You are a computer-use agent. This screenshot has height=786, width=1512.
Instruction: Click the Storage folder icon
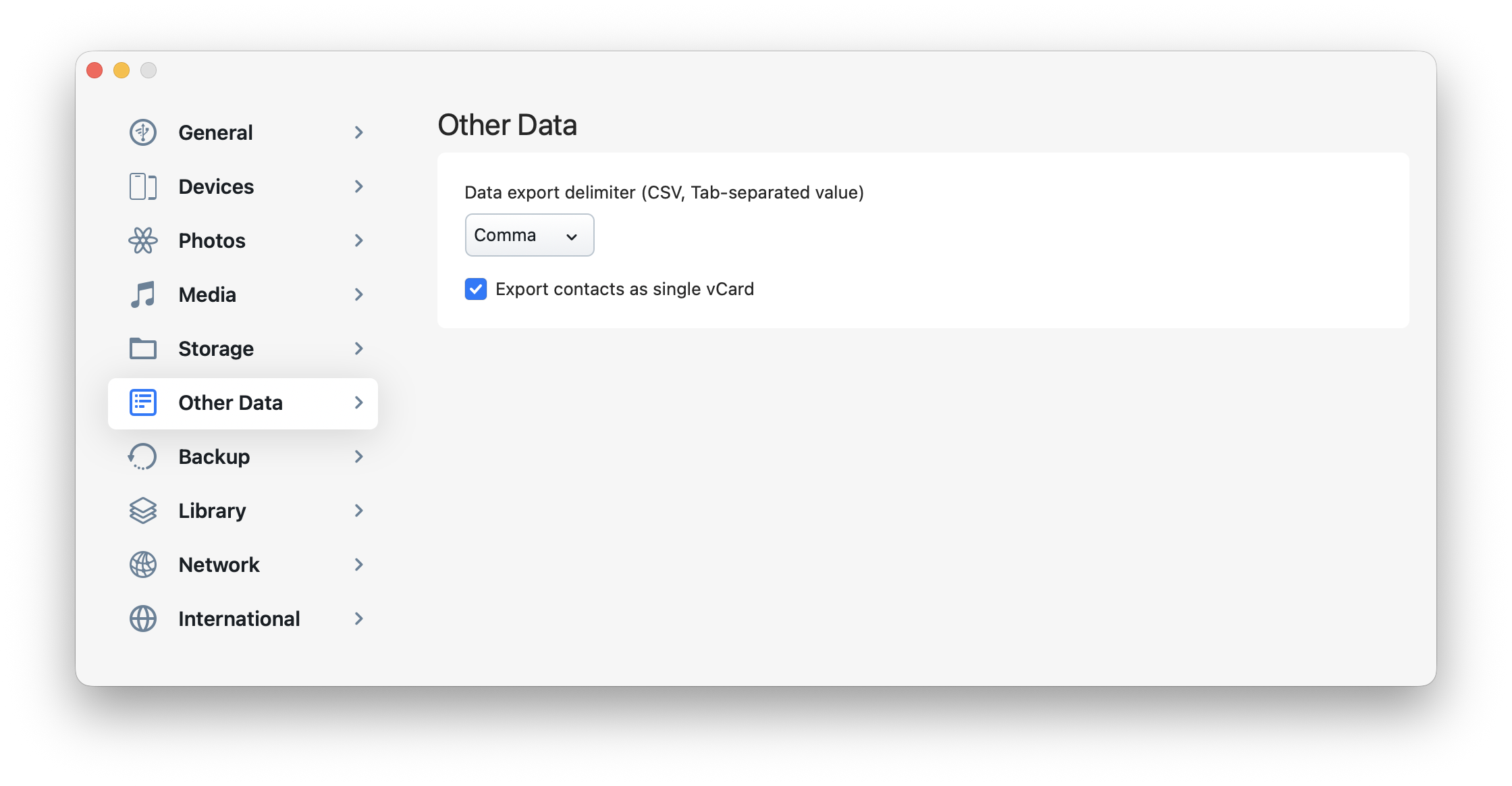coord(143,348)
